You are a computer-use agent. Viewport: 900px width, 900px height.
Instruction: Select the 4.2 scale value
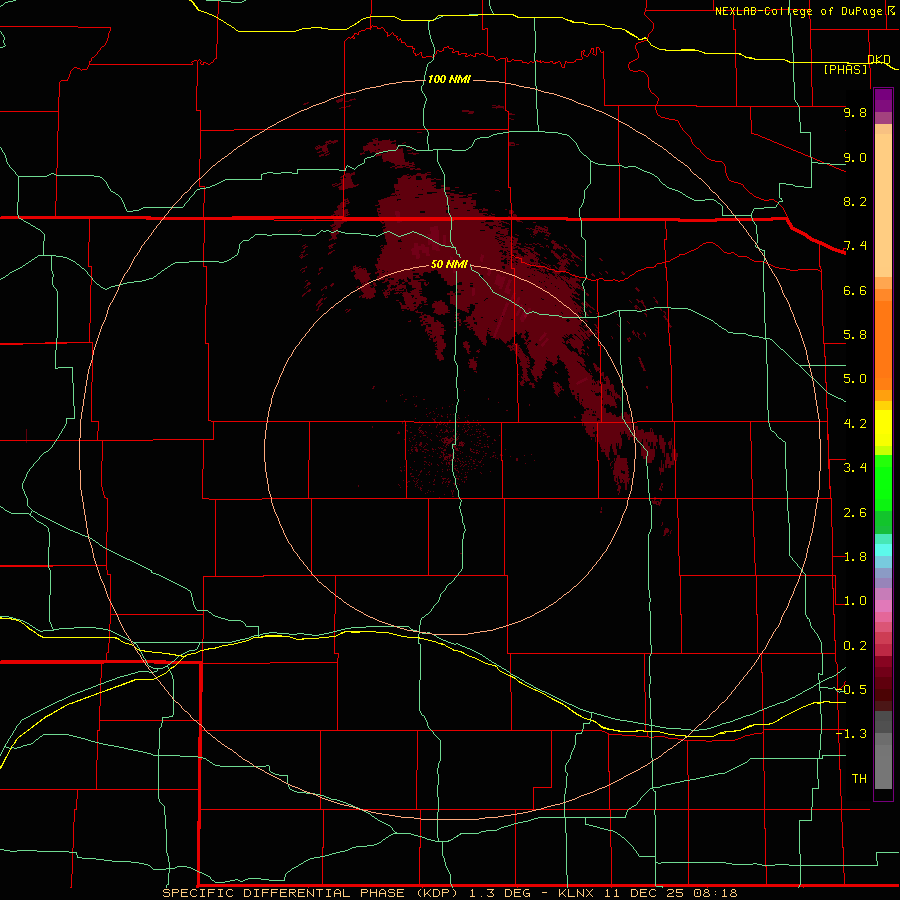[x=855, y=424]
